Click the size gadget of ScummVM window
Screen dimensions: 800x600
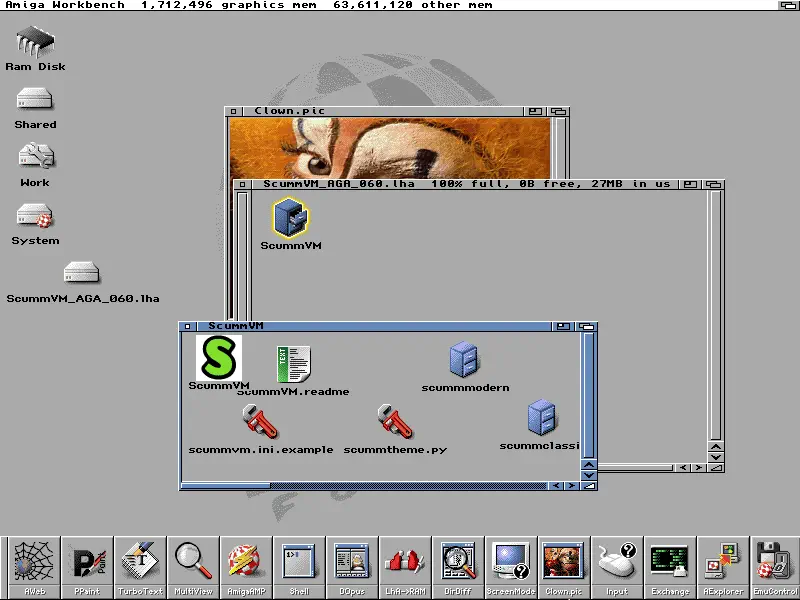point(589,486)
